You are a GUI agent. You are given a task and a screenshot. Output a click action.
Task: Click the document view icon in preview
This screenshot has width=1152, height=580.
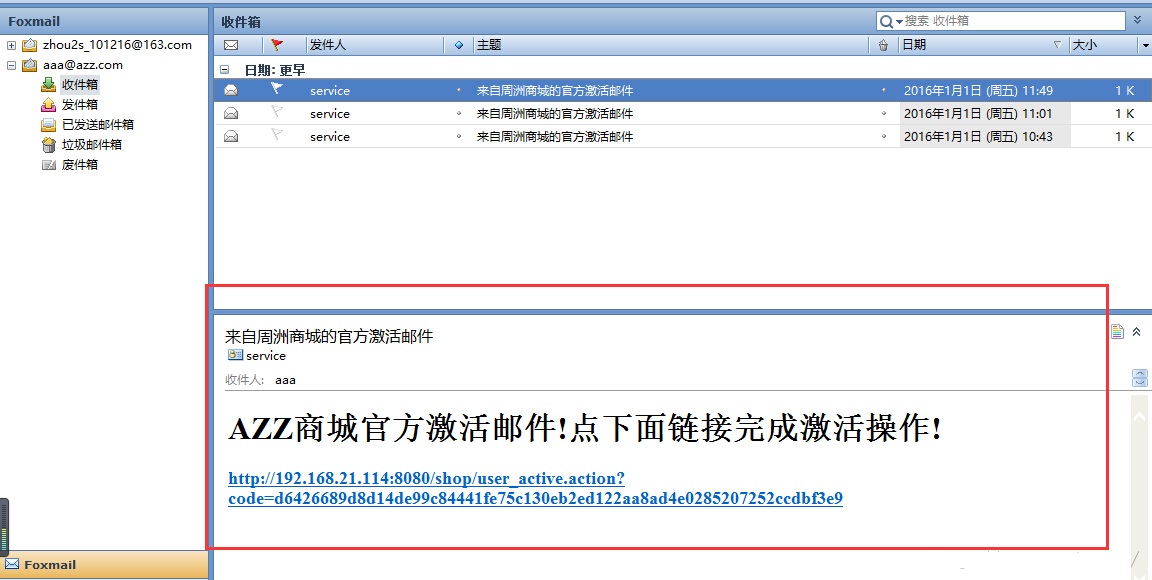coord(1117,332)
